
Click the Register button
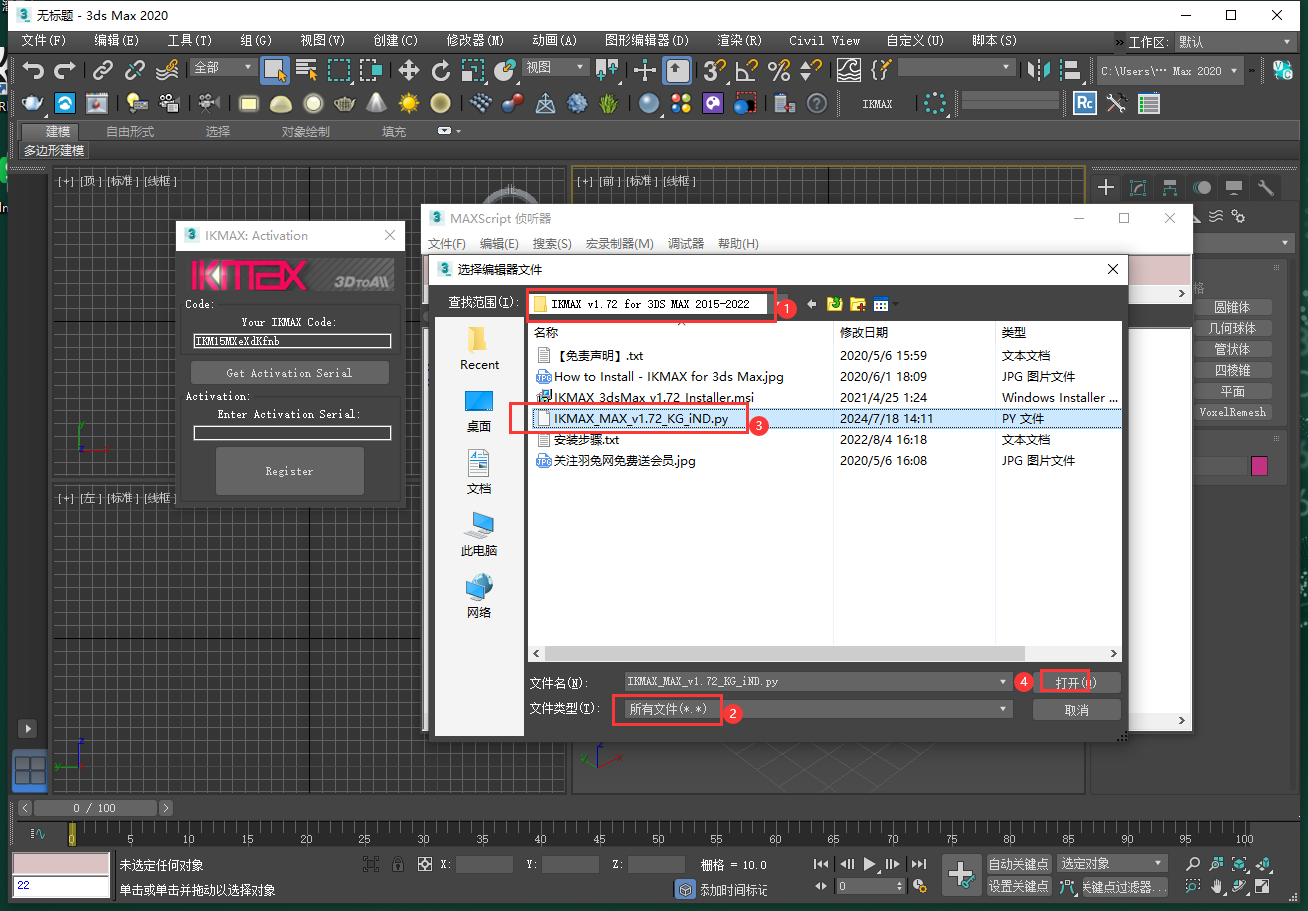point(289,471)
